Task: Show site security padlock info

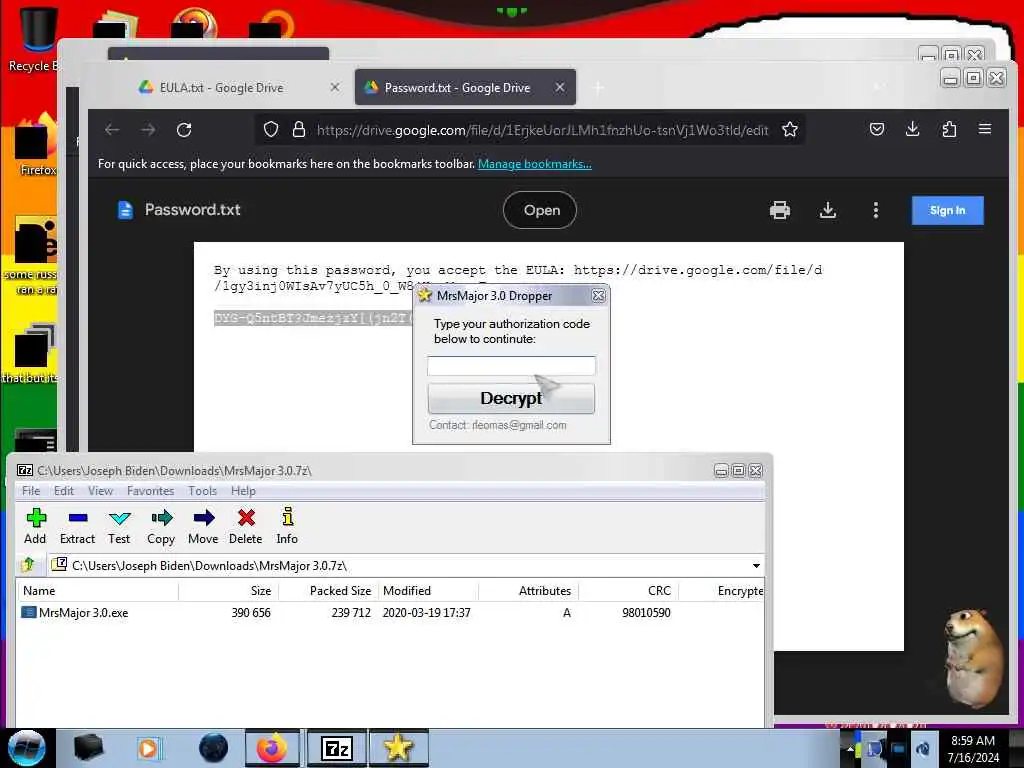Action: [x=299, y=129]
